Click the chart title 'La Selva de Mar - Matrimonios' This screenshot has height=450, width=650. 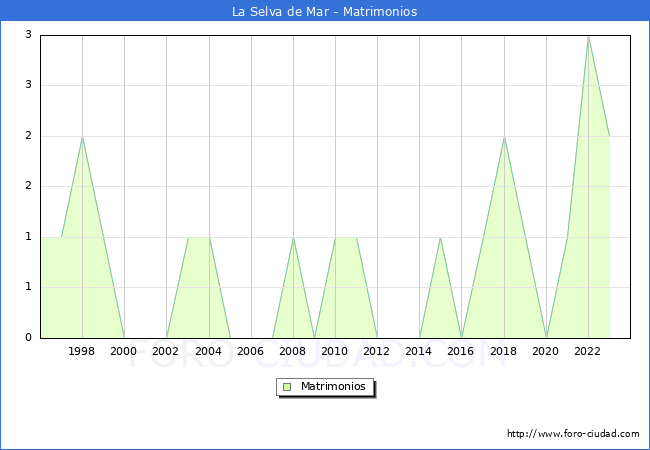325,11
